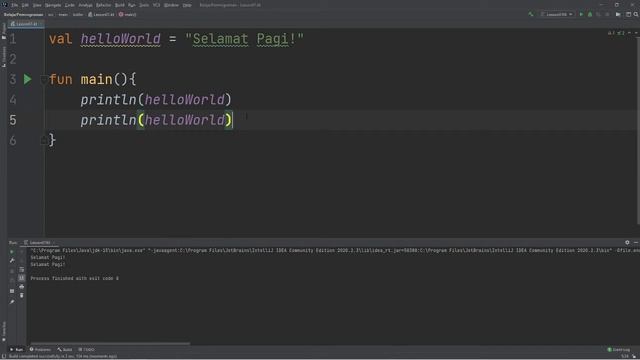Image resolution: width=640 pixels, height=360 pixels.
Task: Click the "Selamat Pagi!" string literal
Action: [244, 39]
